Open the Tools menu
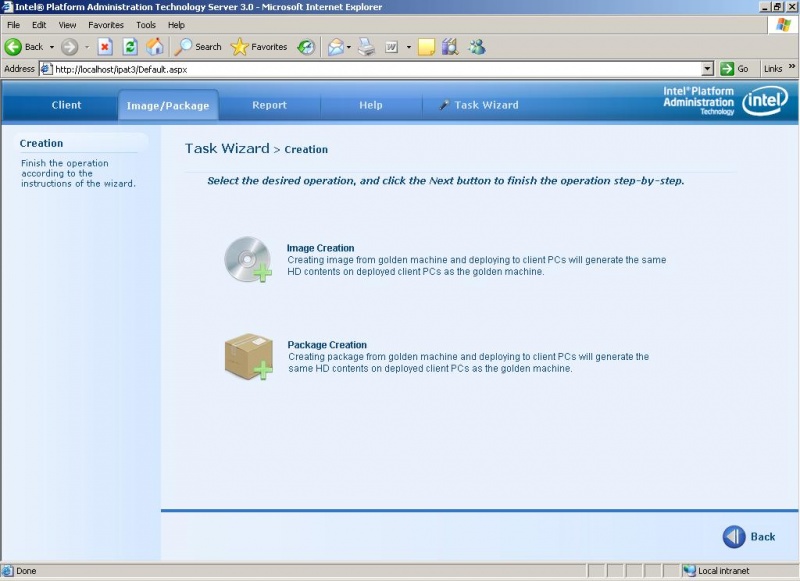Image resolution: width=800 pixels, height=581 pixels. click(x=146, y=25)
